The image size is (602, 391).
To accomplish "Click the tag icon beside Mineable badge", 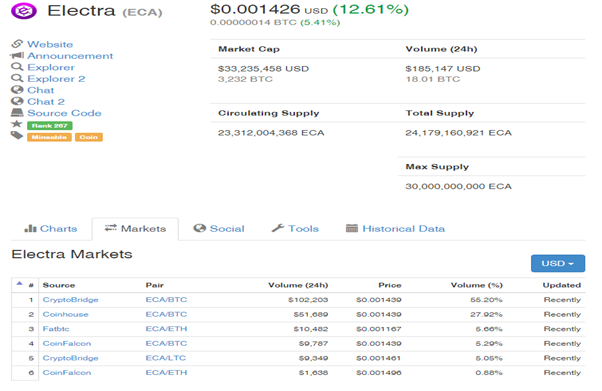I will coord(17,135).
